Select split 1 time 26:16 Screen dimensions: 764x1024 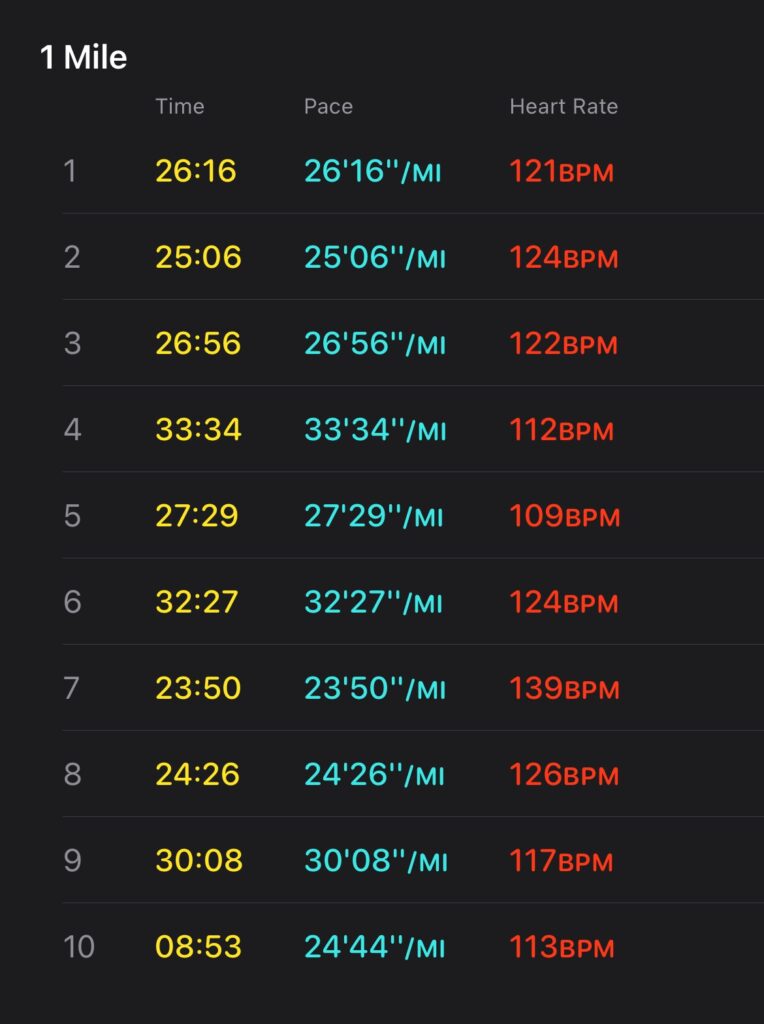click(196, 171)
